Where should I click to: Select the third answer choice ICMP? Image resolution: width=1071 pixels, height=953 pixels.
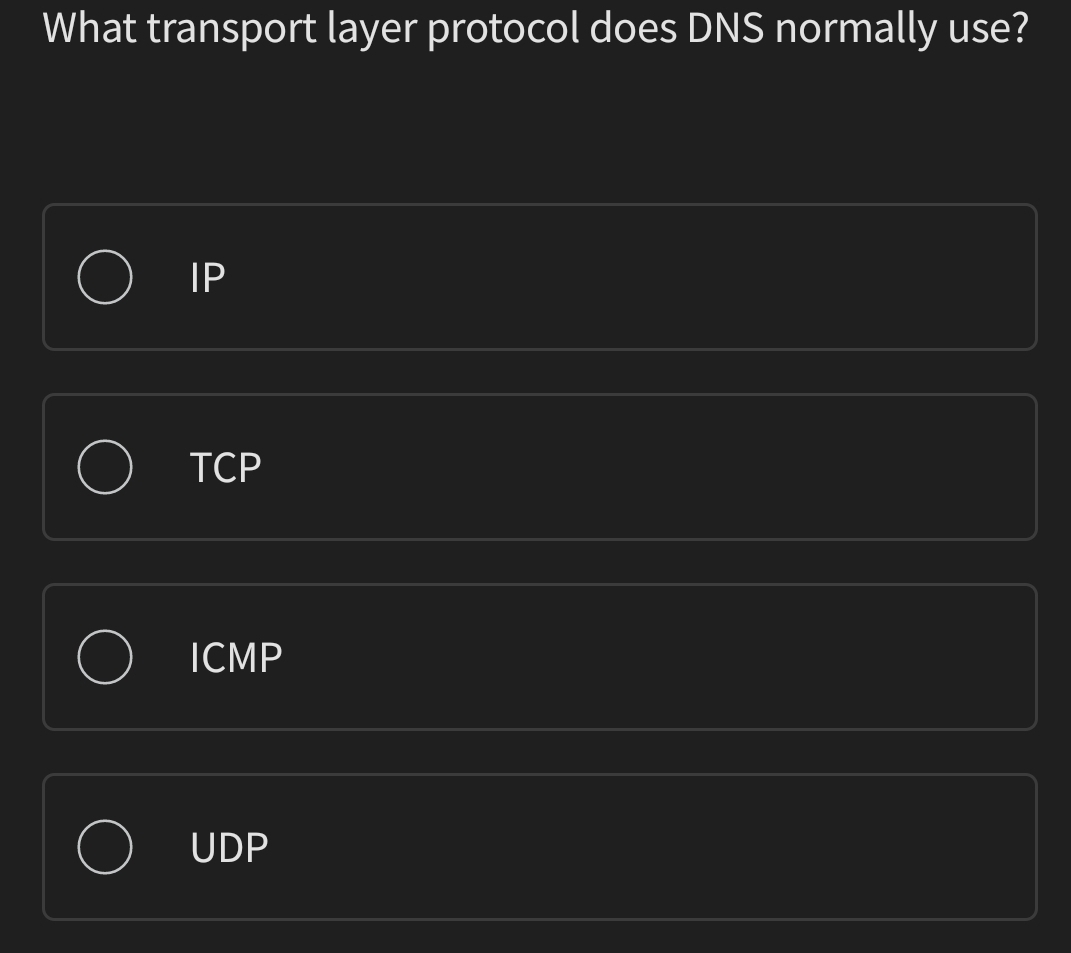coord(540,656)
